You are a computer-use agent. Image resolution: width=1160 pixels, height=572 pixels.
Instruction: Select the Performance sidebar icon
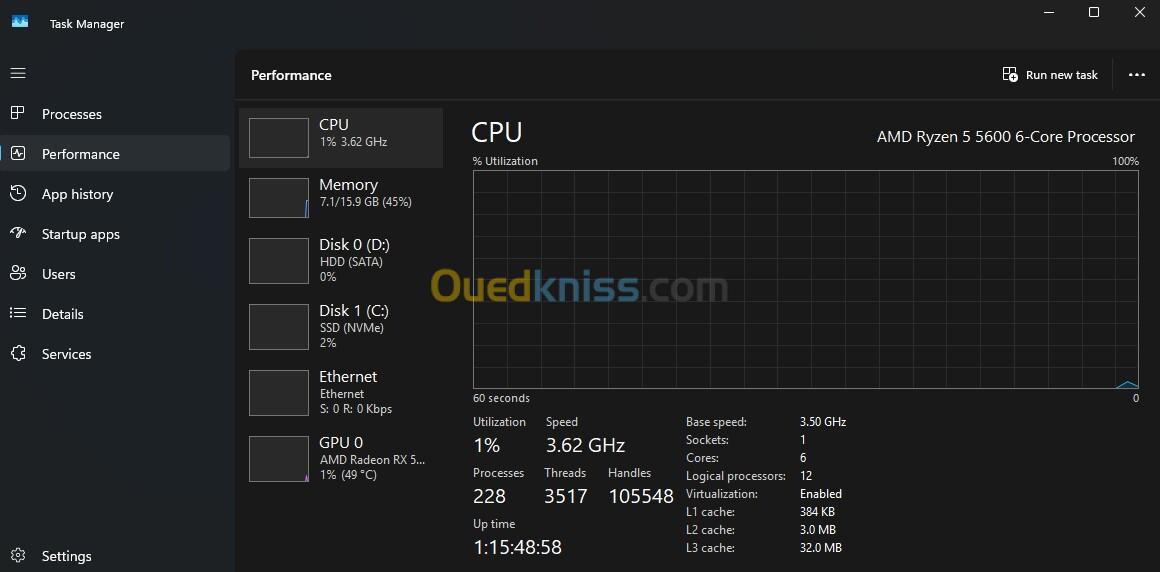18,154
